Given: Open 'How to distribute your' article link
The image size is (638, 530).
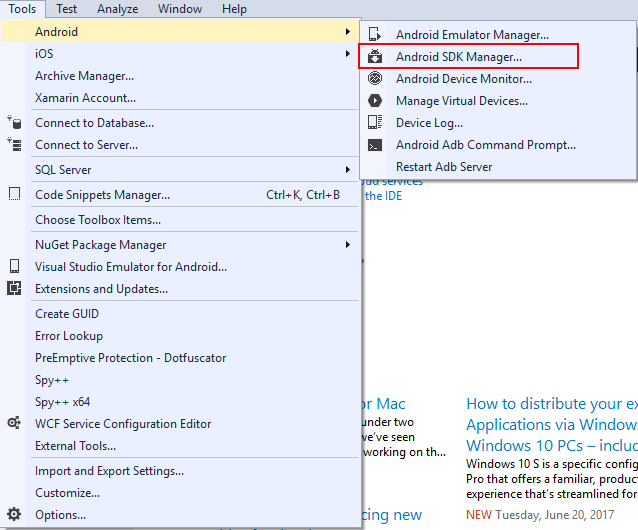Looking at the screenshot, I should point(552,424).
